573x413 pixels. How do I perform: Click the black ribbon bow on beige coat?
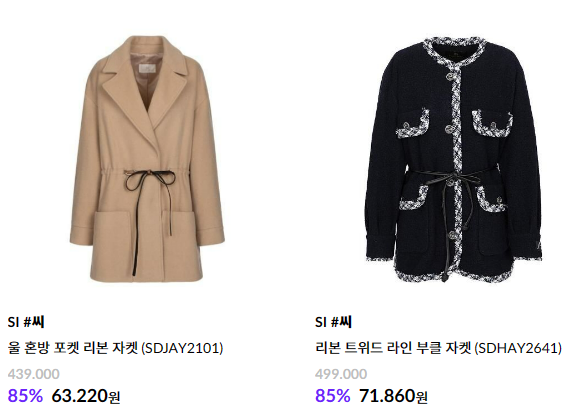click(x=151, y=180)
